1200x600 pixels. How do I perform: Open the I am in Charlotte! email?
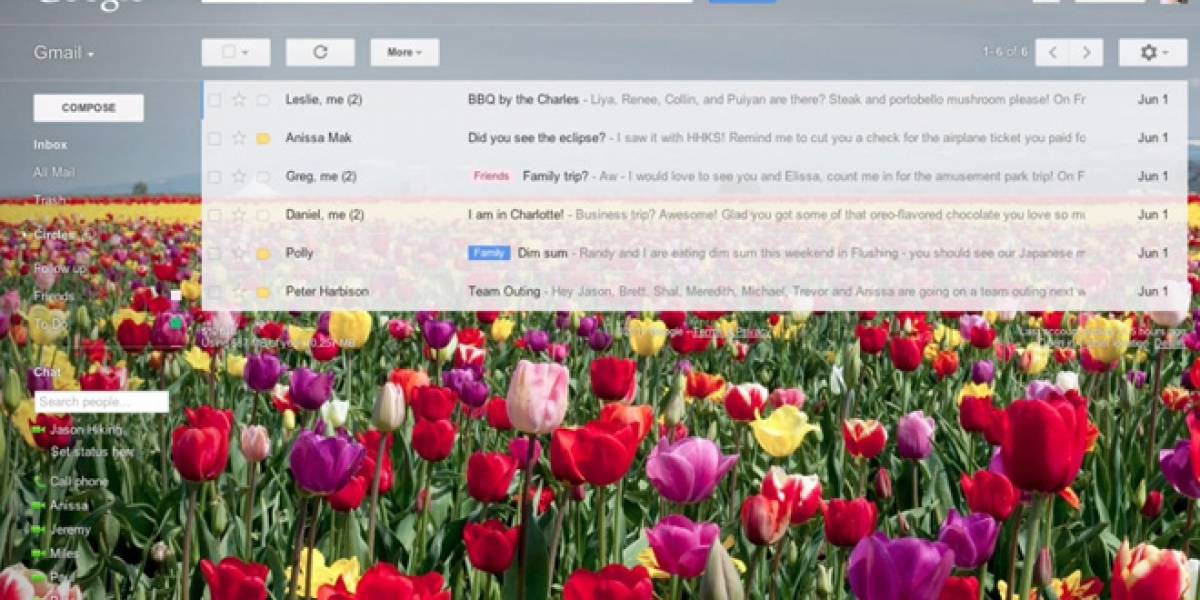[695, 215]
